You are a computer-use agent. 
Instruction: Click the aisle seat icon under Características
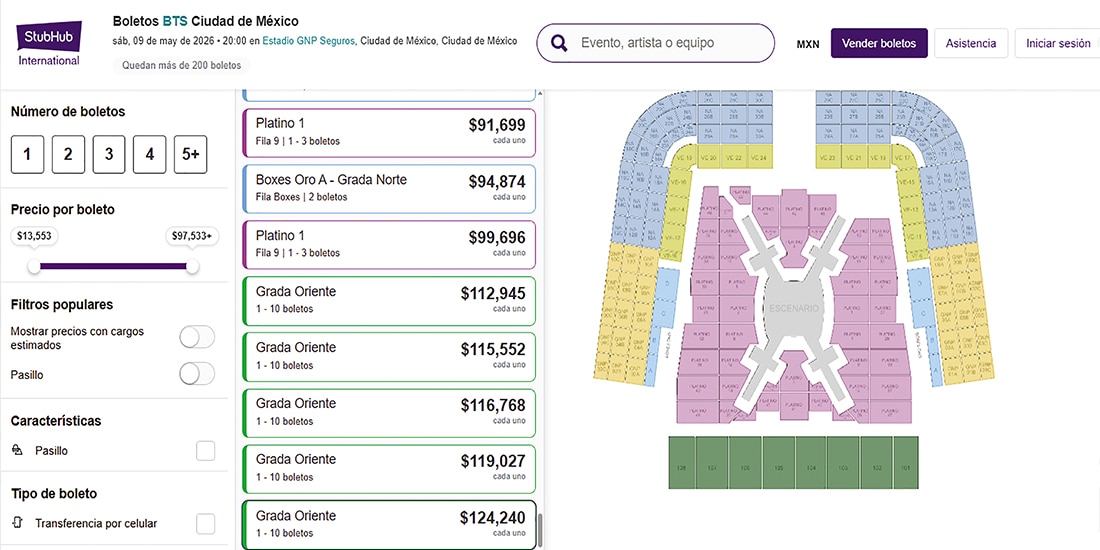18,451
